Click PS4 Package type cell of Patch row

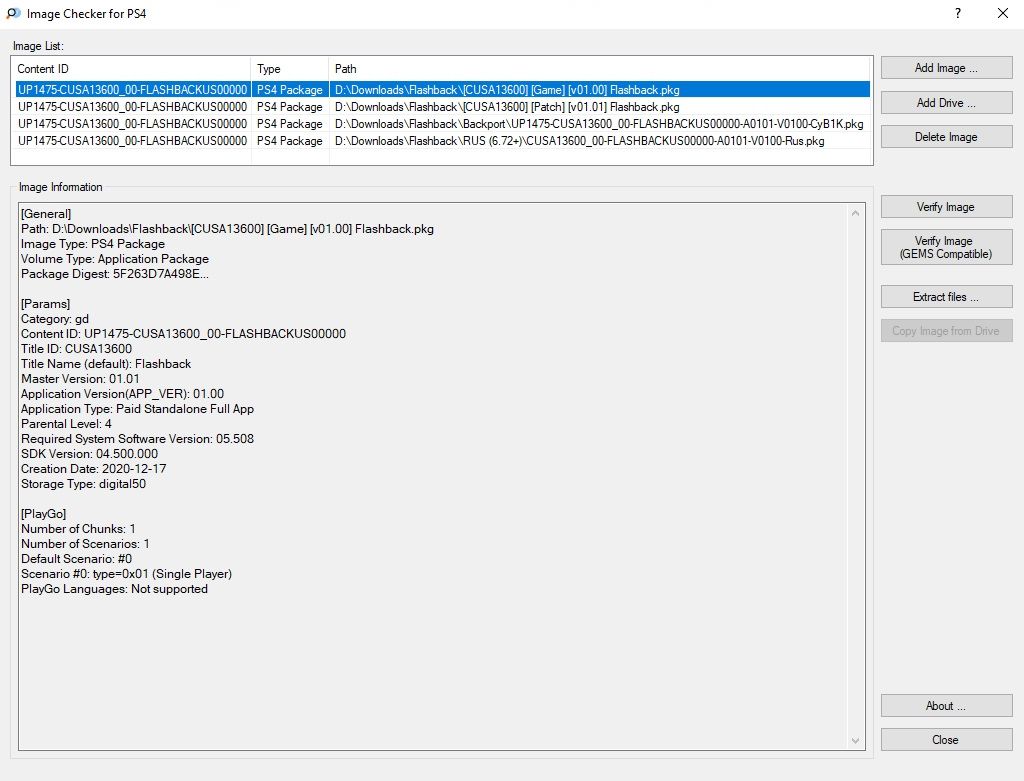point(290,106)
